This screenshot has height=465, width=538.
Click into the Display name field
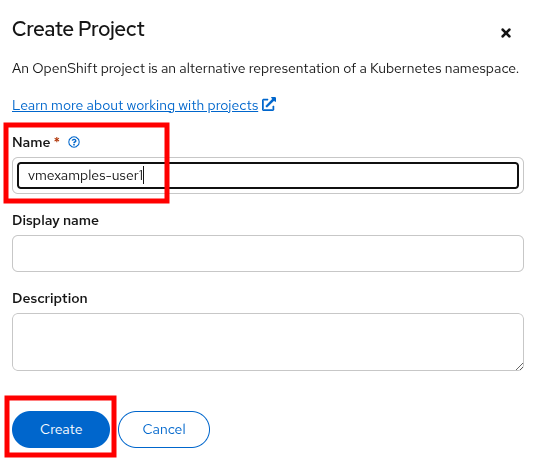click(268, 253)
